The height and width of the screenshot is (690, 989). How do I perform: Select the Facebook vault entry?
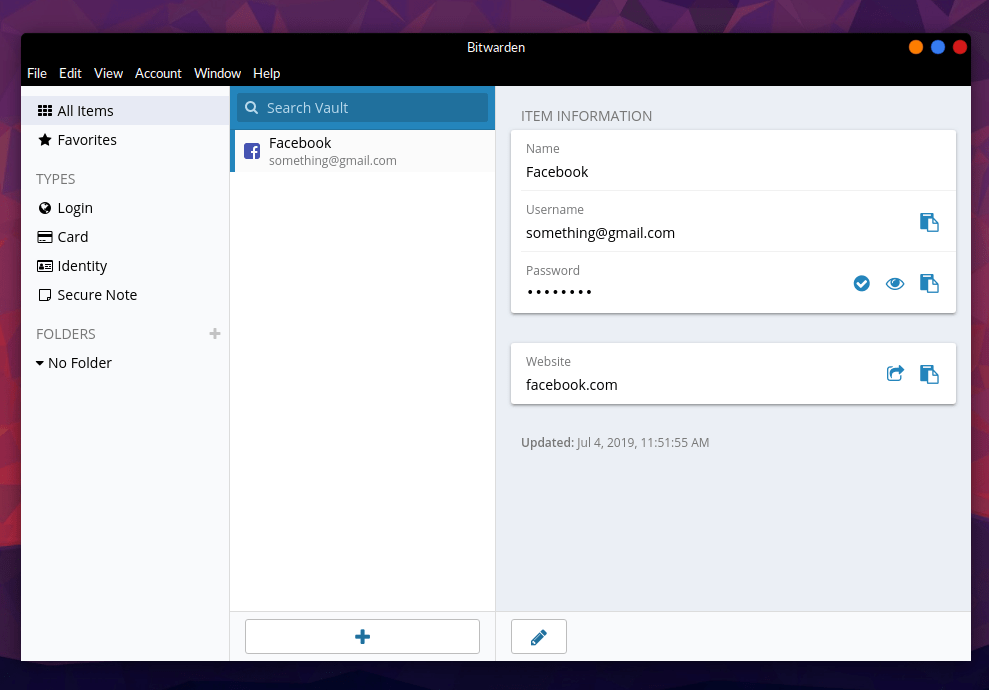(x=363, y=151)
